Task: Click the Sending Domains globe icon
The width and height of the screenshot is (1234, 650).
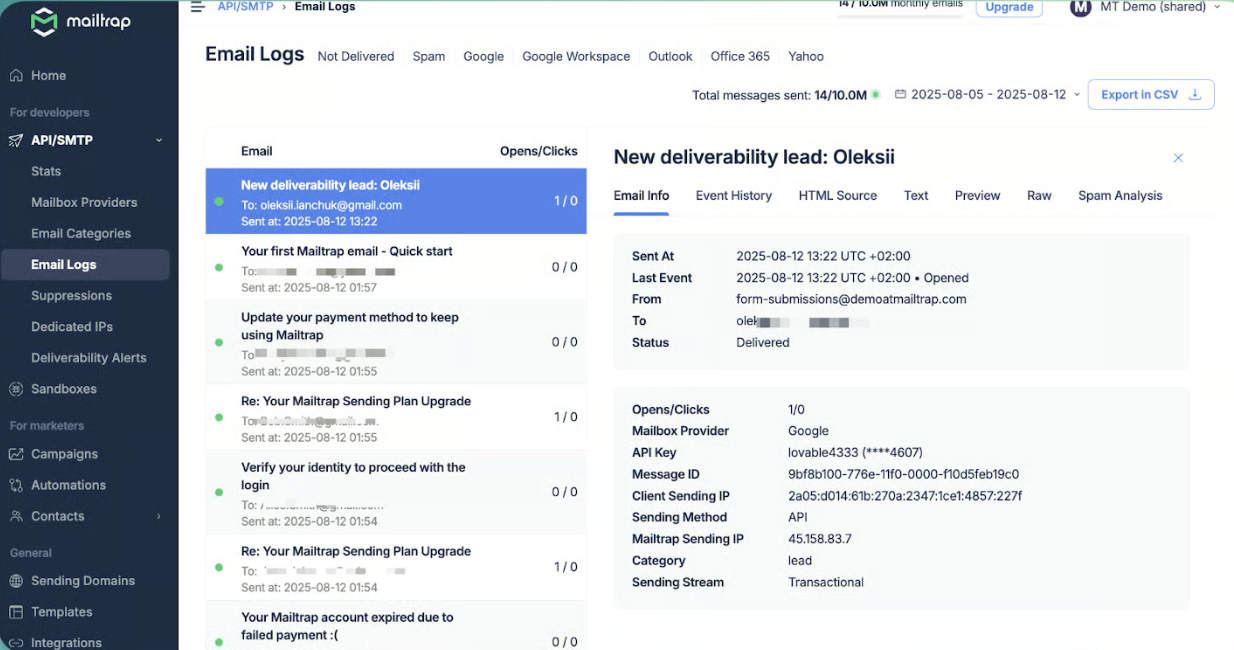Action: 16,581
